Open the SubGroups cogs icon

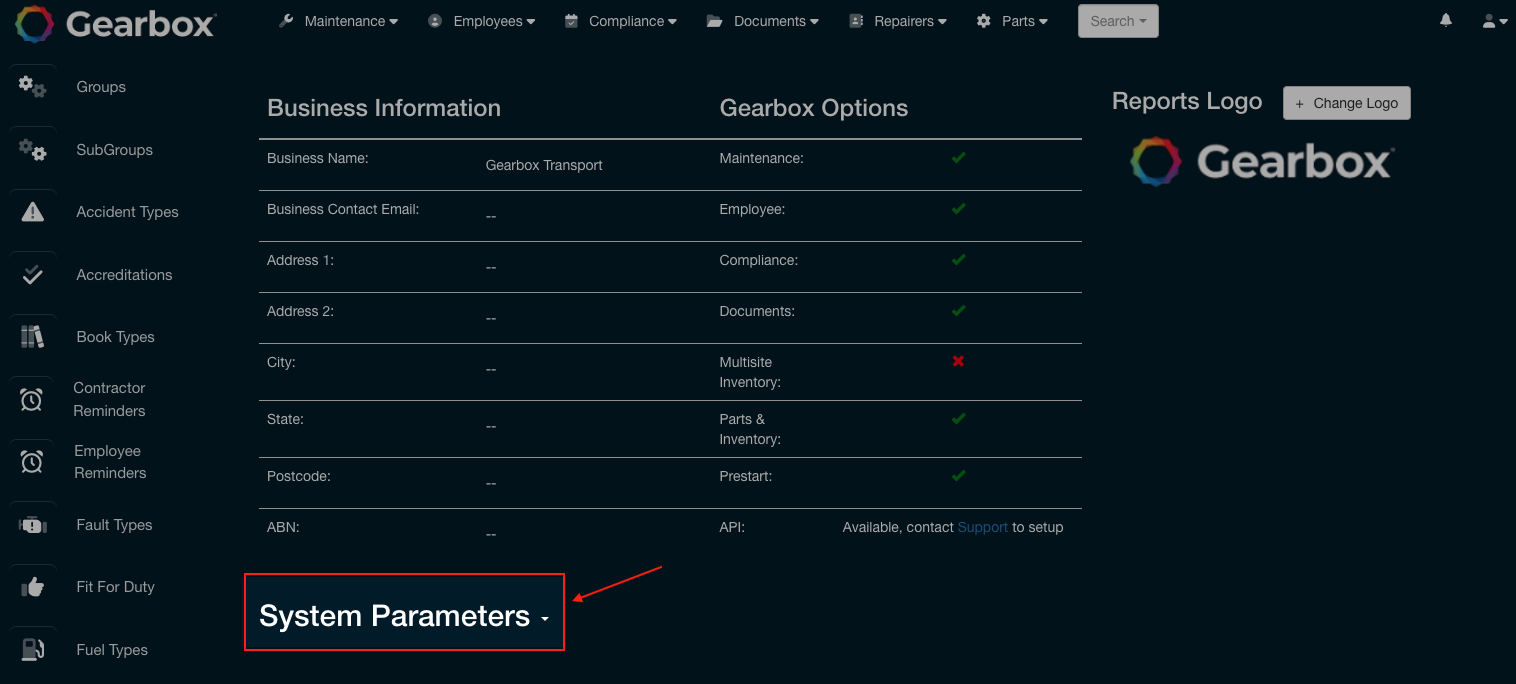32,150
